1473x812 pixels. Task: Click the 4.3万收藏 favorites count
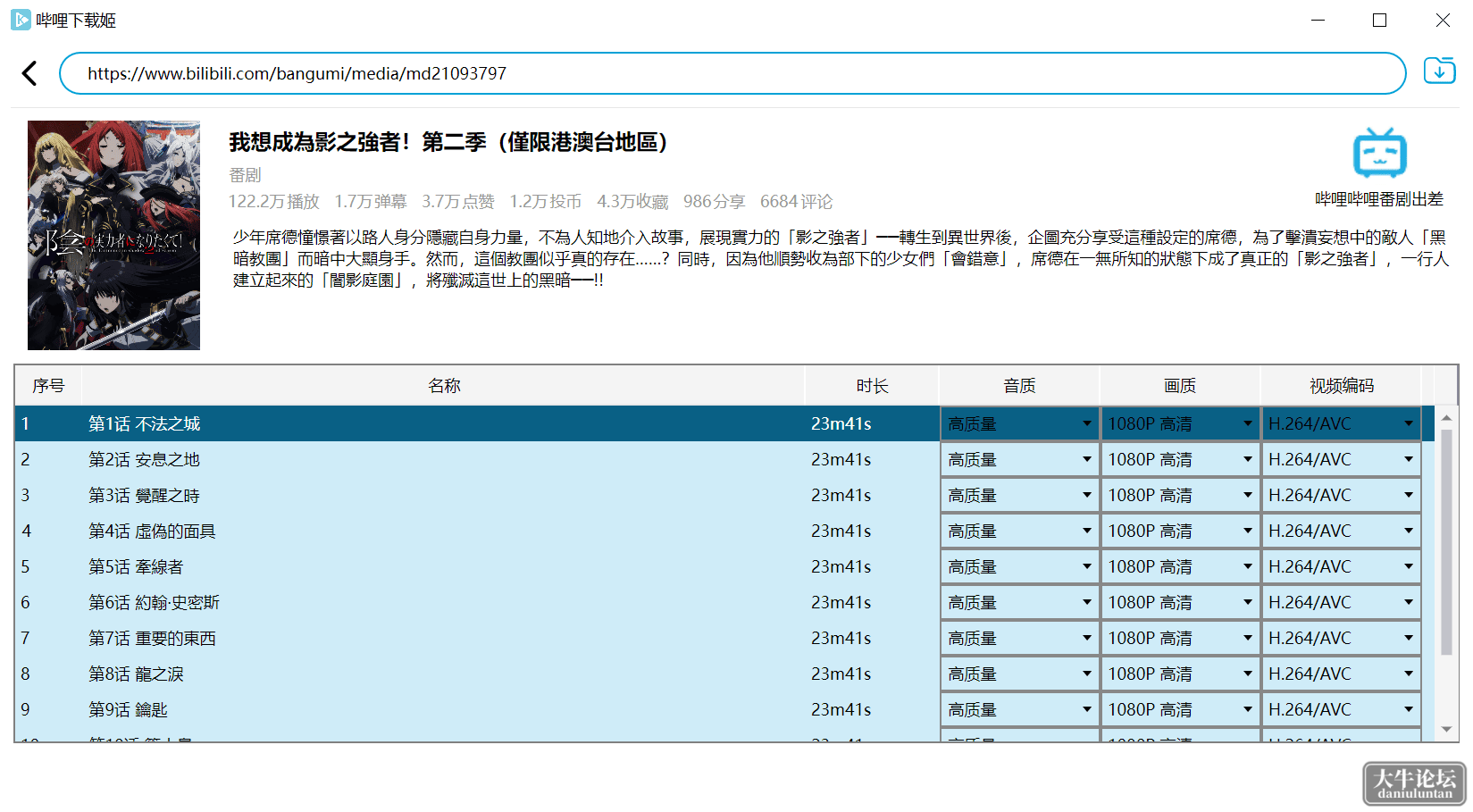point(632,202)
